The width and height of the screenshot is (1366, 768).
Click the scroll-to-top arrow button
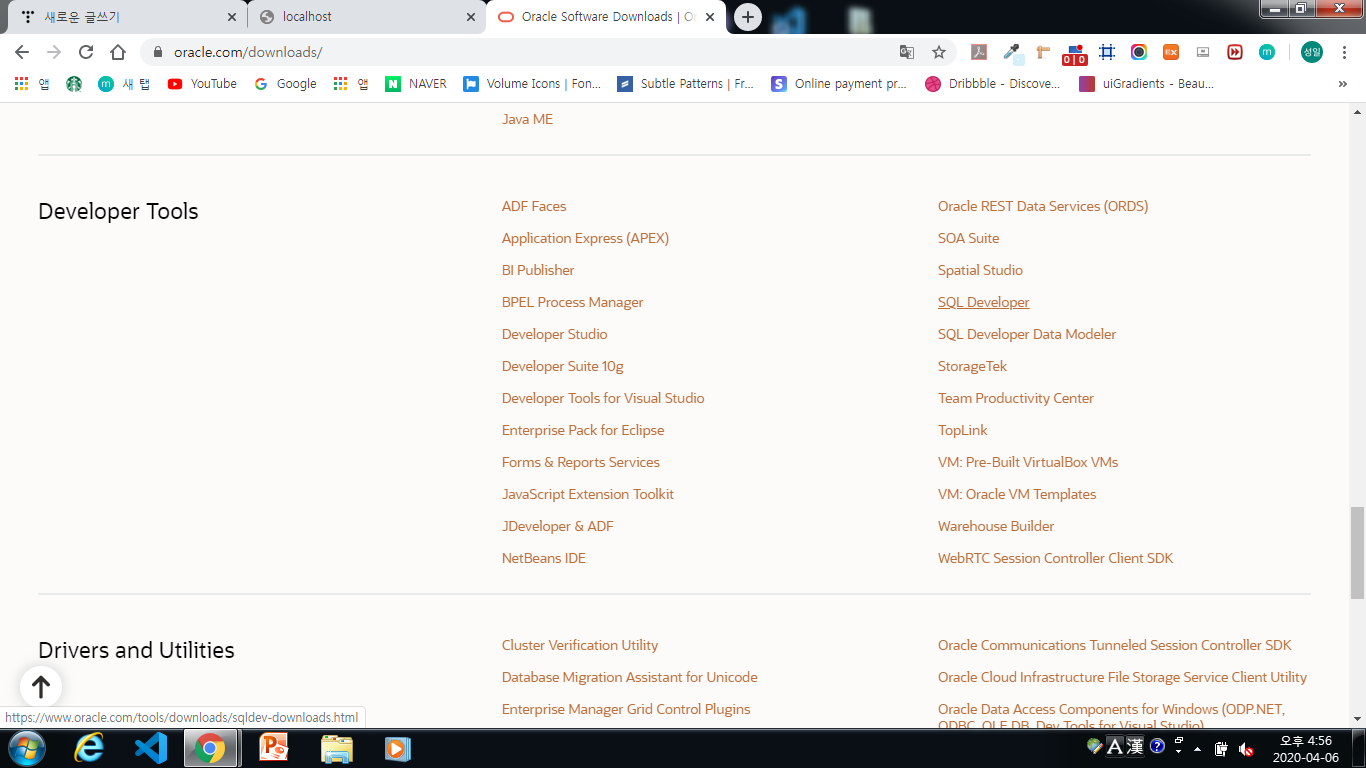point(41,687)
